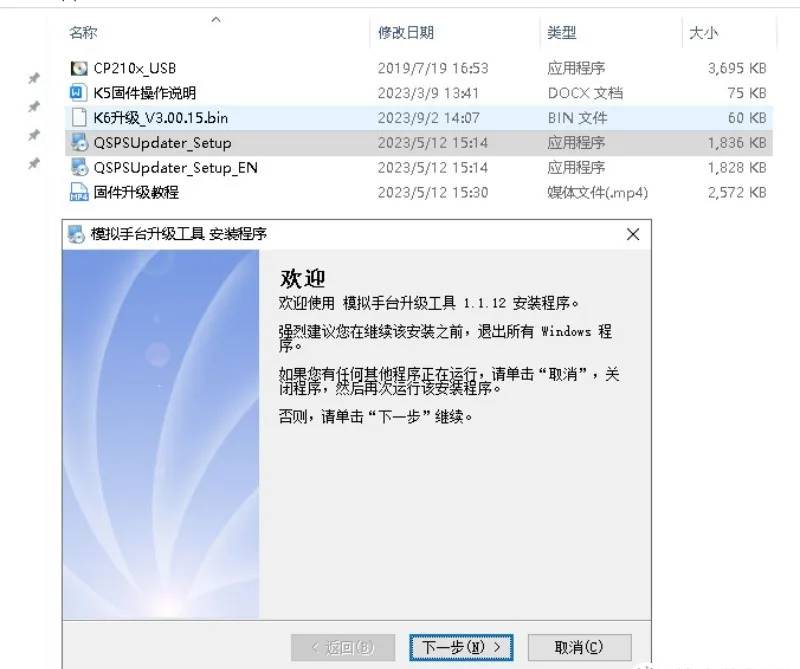Click the pin icon beside the K5固件操作说明 row
800x669 pixels.
(x=34, y=107)
